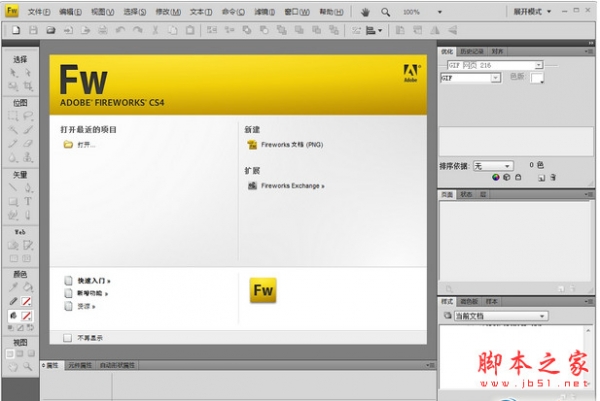Open the 修改 menu
This screenshot has width=600, height=401.
(x=168, y=12)
